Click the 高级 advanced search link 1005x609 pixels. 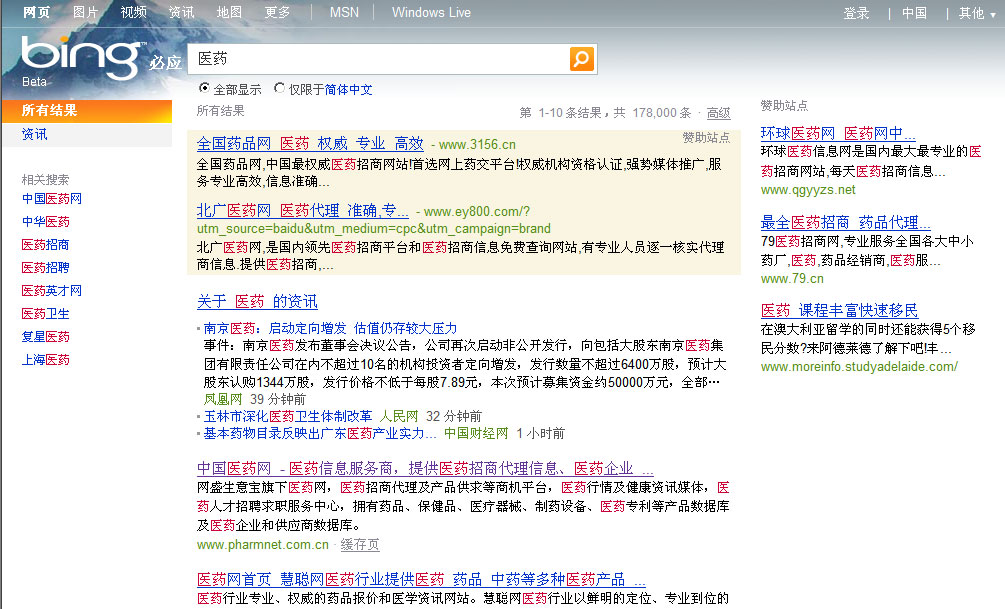click(x=718, y=113)
